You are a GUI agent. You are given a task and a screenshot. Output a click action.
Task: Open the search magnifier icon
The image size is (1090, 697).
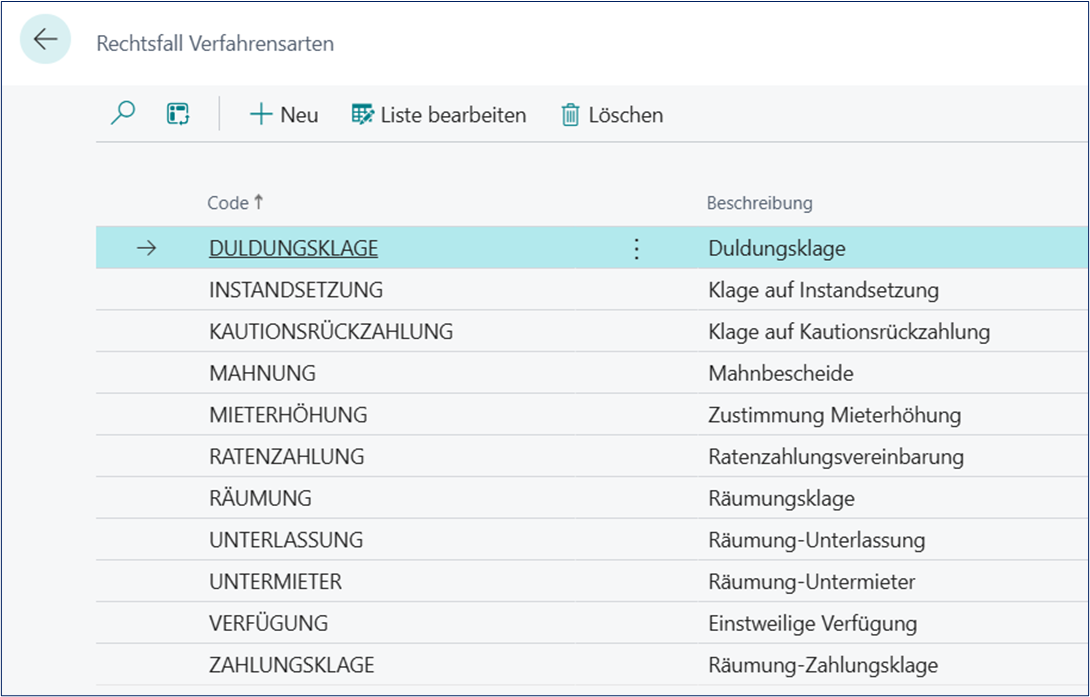pos(123,113)
